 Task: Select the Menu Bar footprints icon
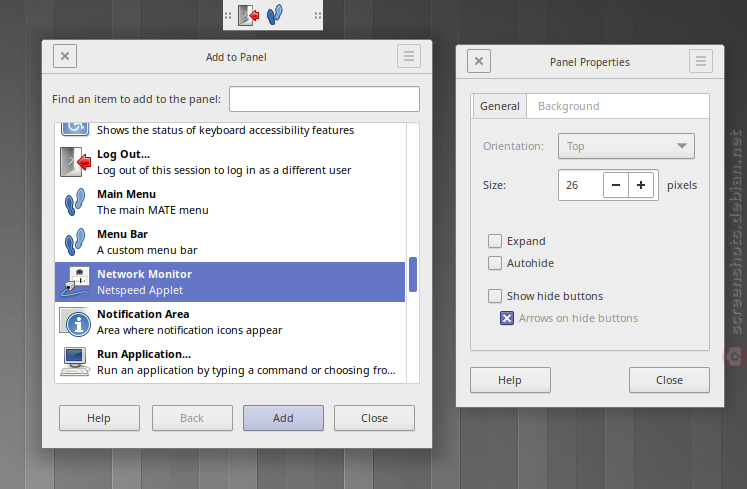pos(75,242)
